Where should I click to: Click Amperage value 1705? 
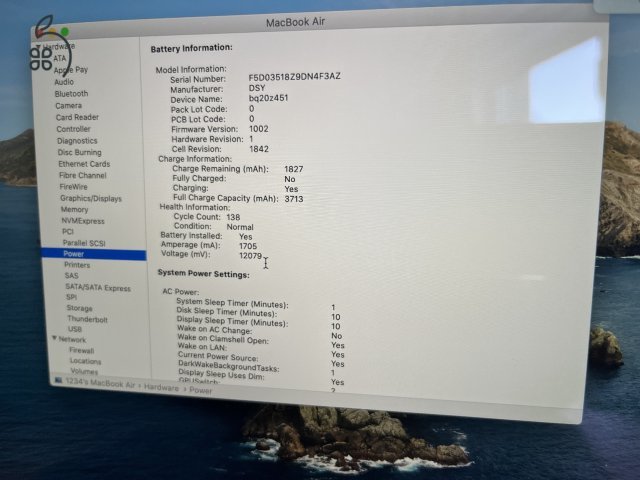click(248, 247)
